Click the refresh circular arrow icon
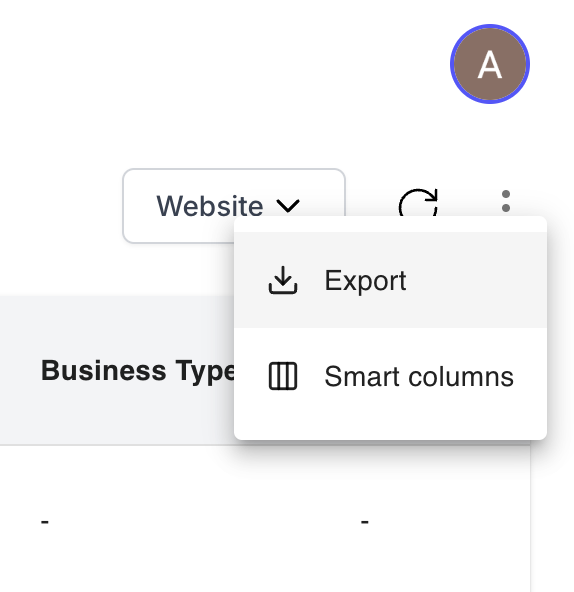The width and height of the screenshot is (574, 592). coord(418,202)
